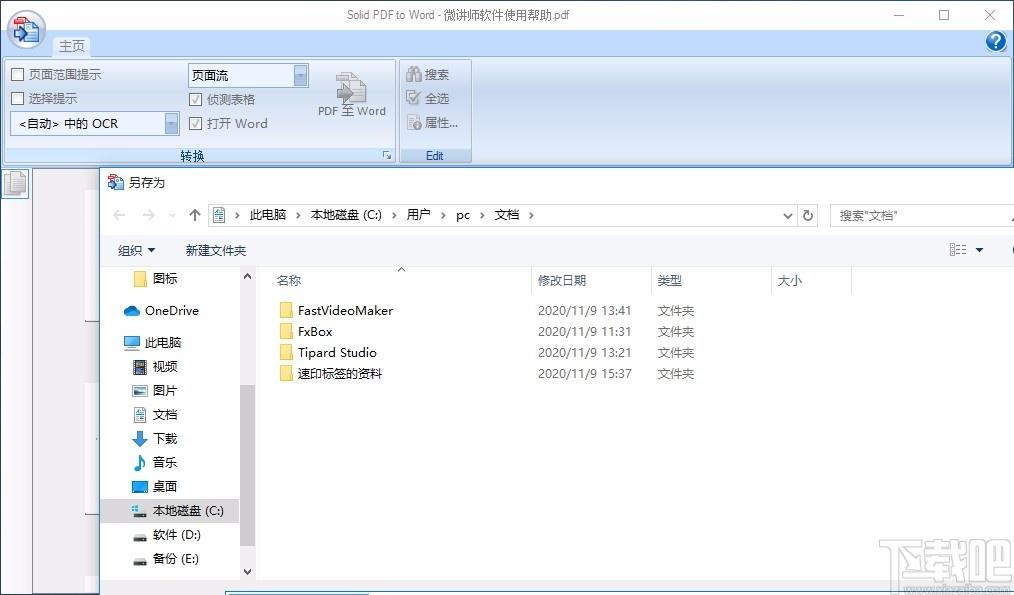This screenshot has width=1014, height=595.
Task: Go up one folder level arrow
Action: (195, 215)
